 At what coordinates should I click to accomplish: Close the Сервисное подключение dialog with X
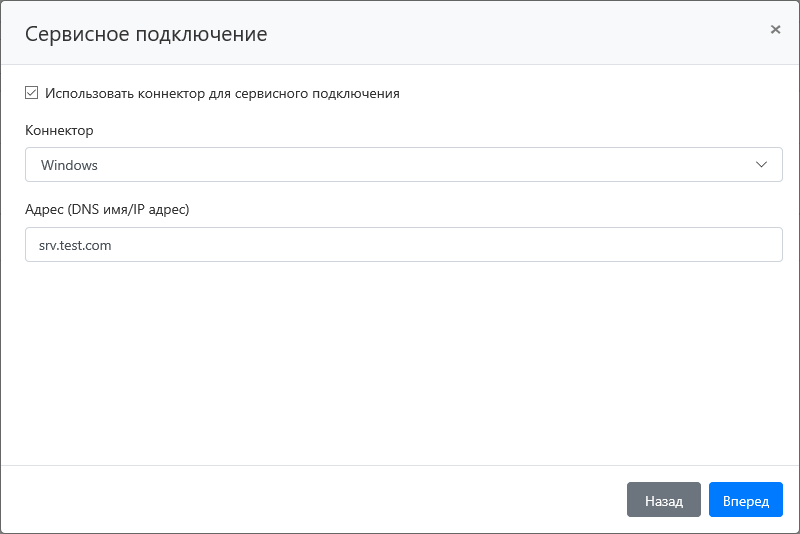coord(775,30)
